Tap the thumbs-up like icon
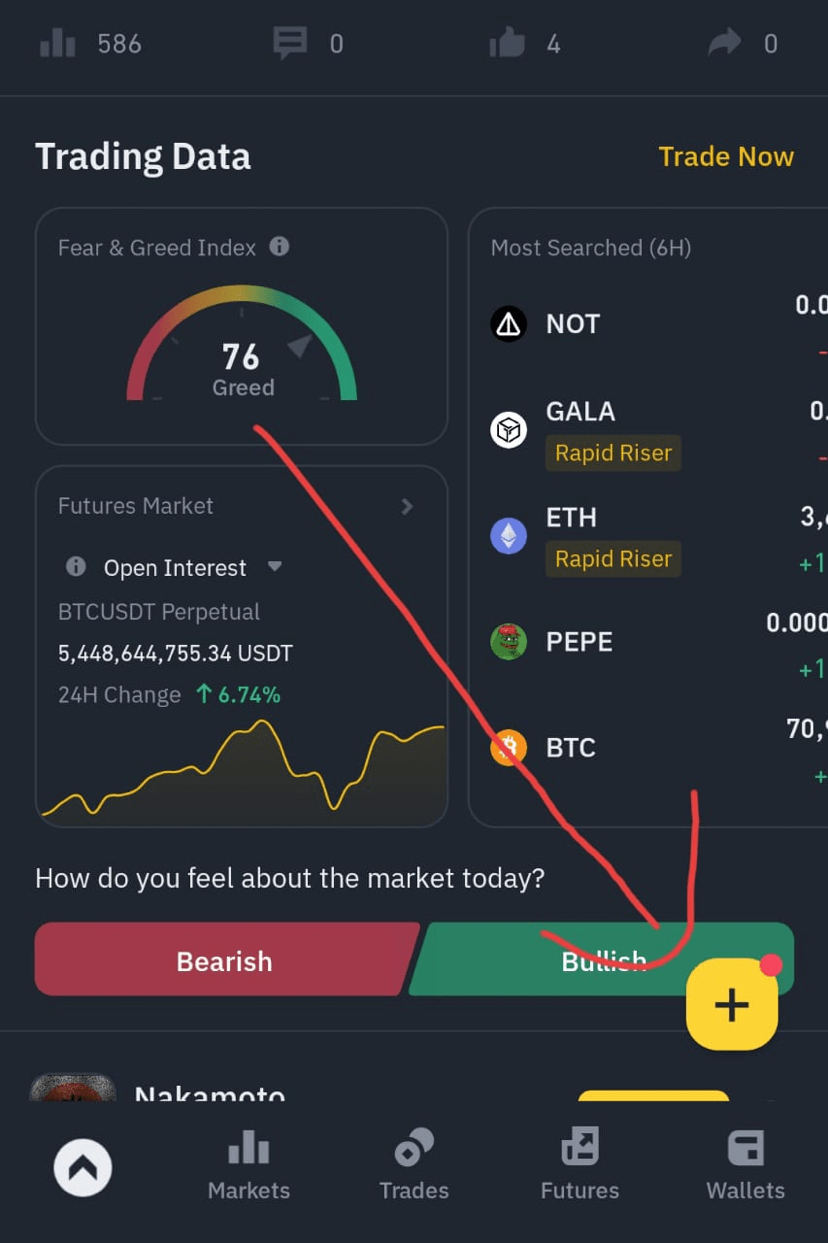828x1243 pixels. click(x=507, y=43)
